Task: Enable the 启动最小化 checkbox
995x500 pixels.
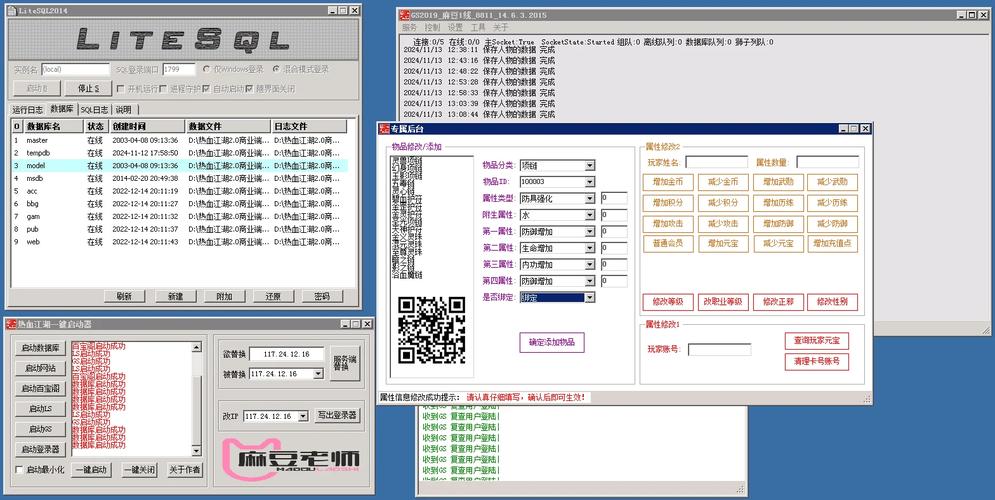Action: pos(19,470)
